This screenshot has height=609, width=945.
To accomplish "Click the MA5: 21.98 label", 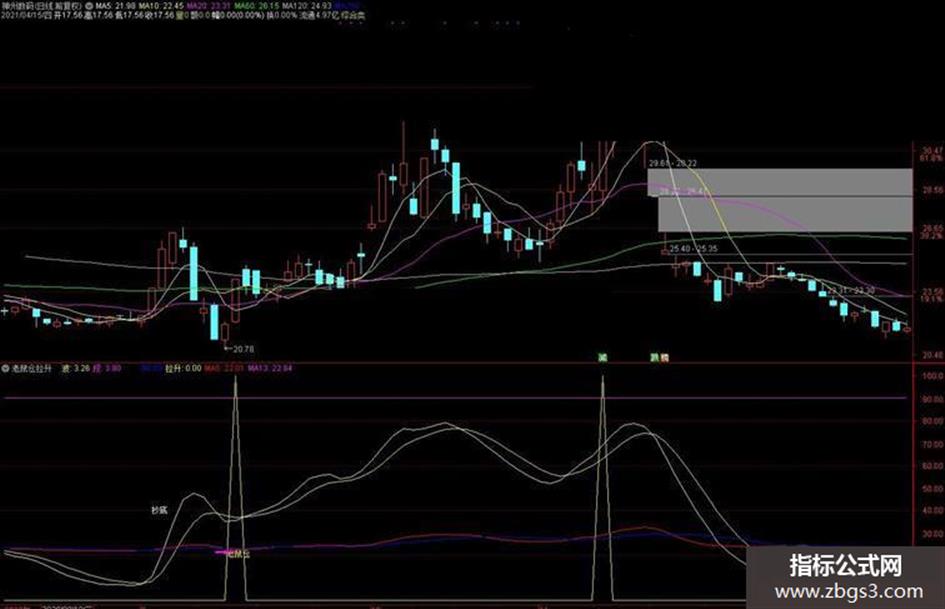I will [x=115, y=5].
